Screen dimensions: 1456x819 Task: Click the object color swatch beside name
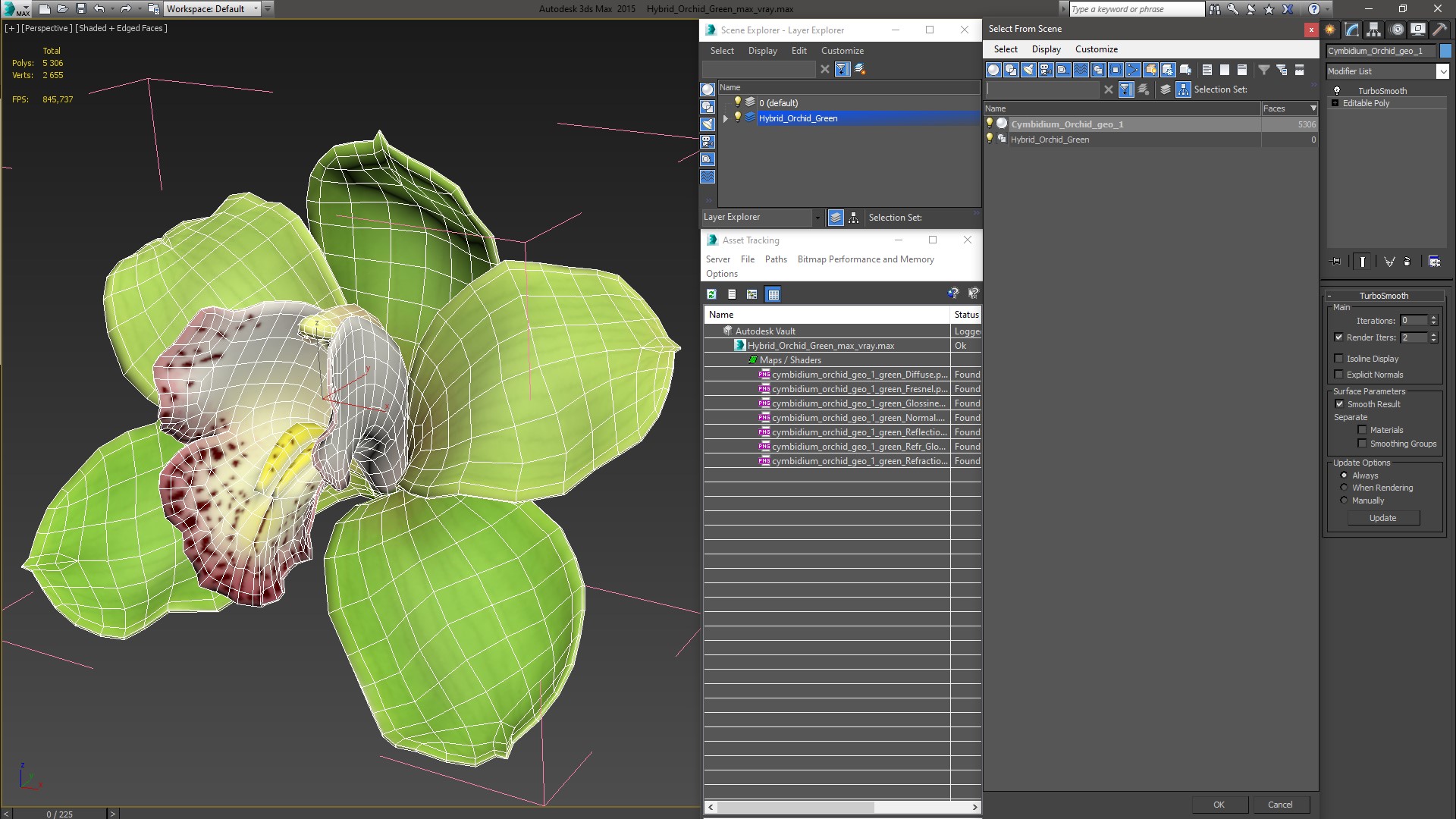pos(1445,51)
